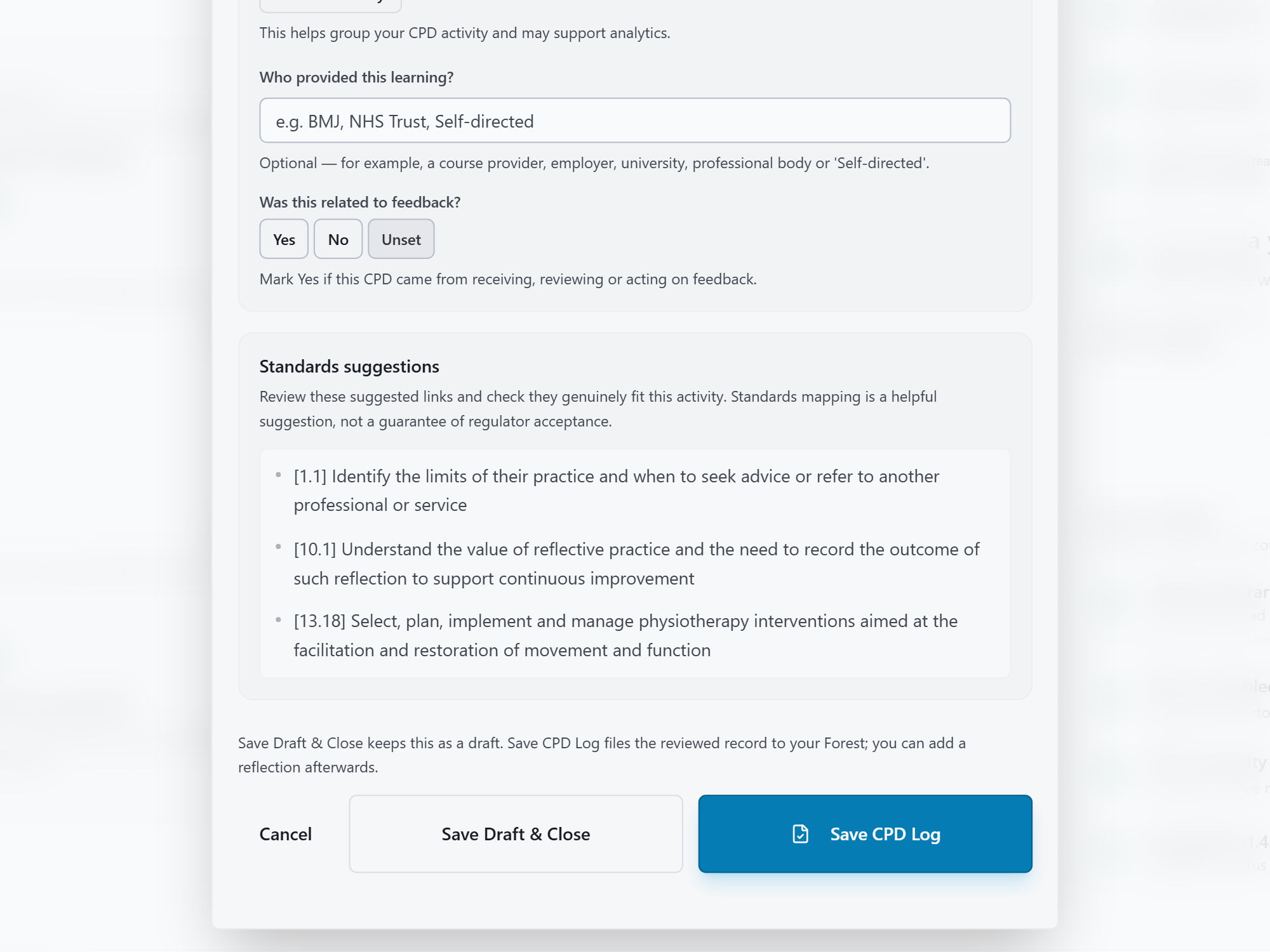The image size is (1270, 952).
Task: Choose the Unset feedback option
Action: pyautogui.click(x=401, y=239)
